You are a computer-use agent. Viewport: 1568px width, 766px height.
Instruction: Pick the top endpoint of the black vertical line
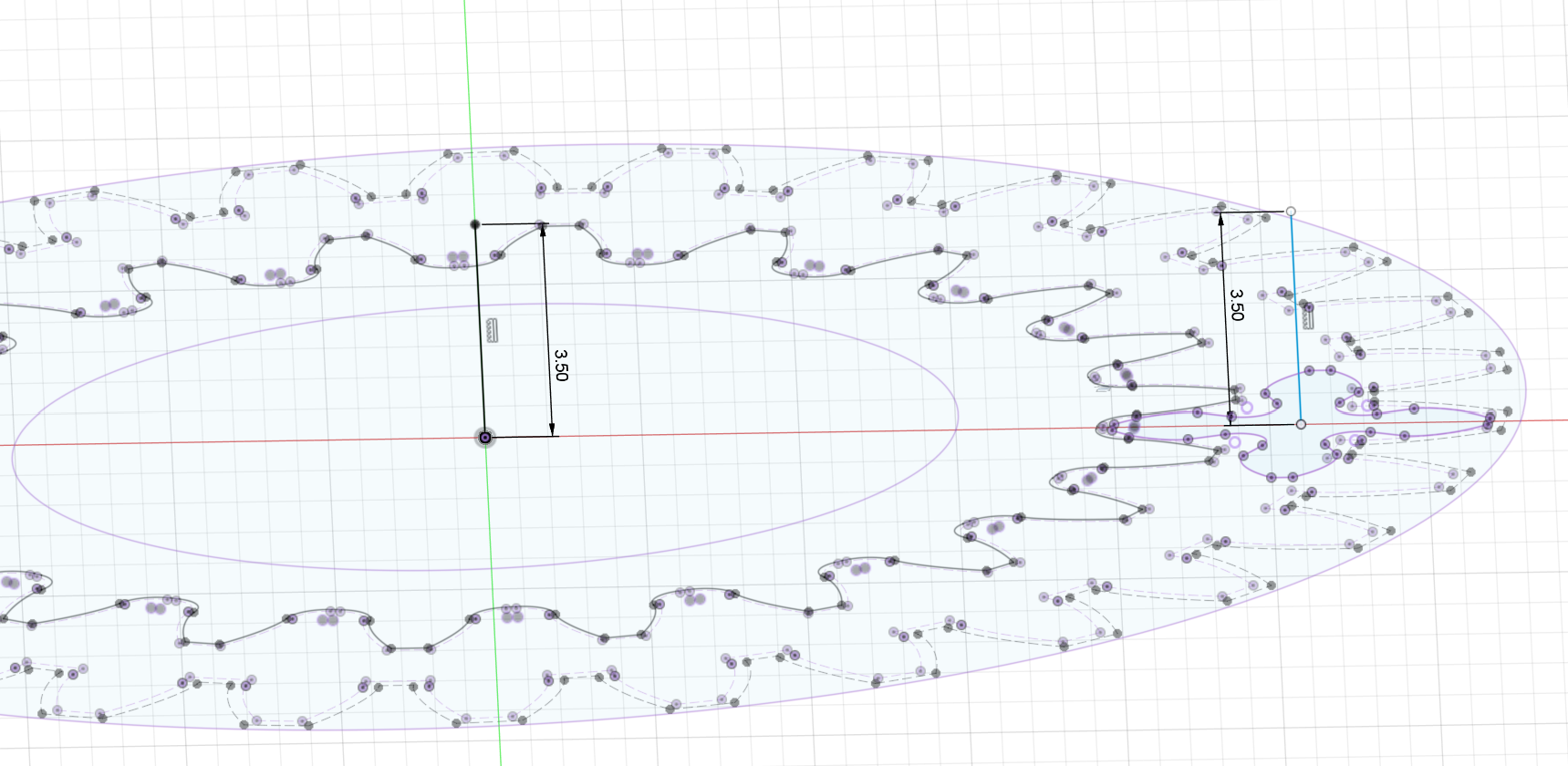coord(475,224)
